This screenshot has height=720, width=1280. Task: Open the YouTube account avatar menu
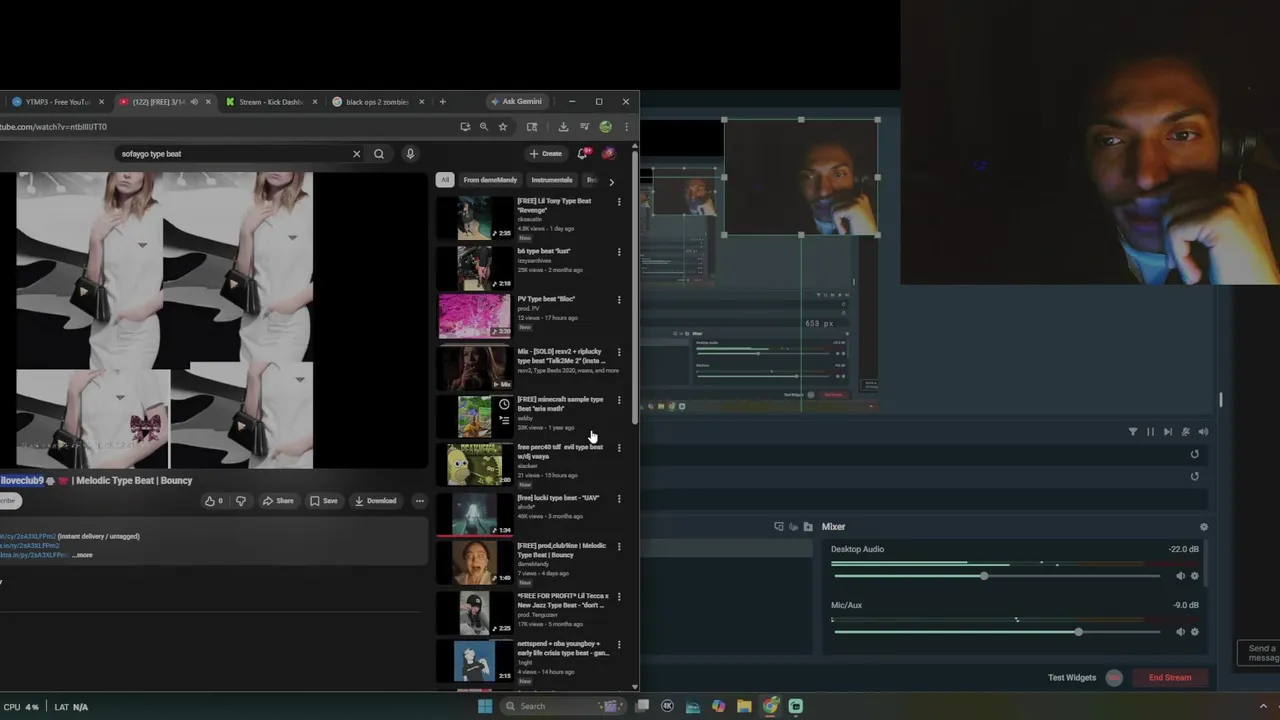(x=608, y=154)
